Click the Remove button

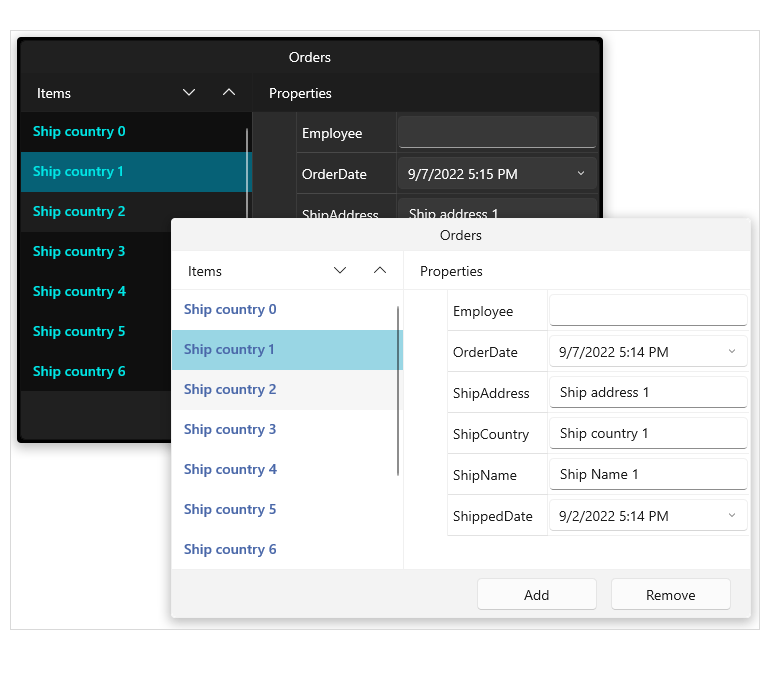(670, 595)
